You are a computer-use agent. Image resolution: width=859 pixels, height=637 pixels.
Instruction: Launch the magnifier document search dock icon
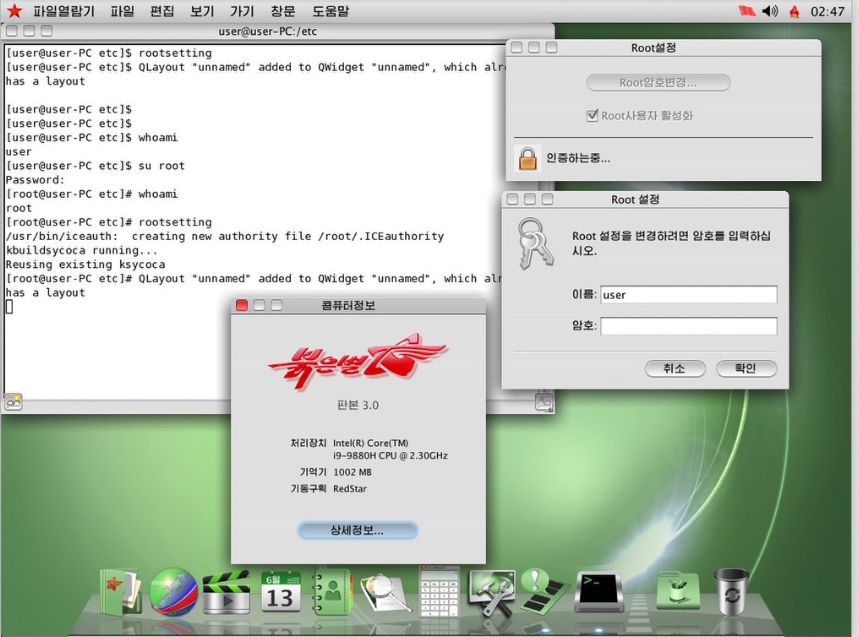[385, 593]
